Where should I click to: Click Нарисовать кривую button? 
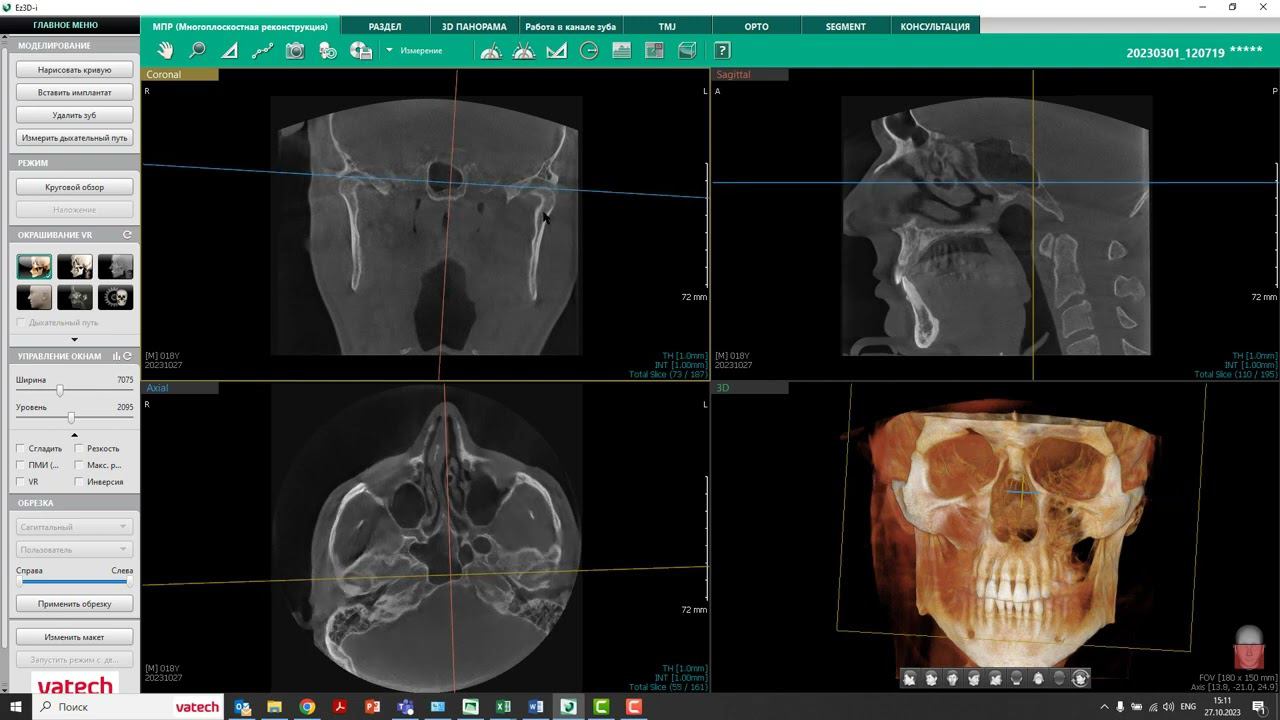point(74,70)
